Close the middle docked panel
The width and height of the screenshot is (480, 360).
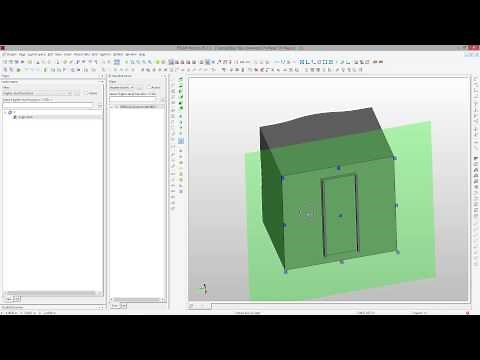(165, 76)
